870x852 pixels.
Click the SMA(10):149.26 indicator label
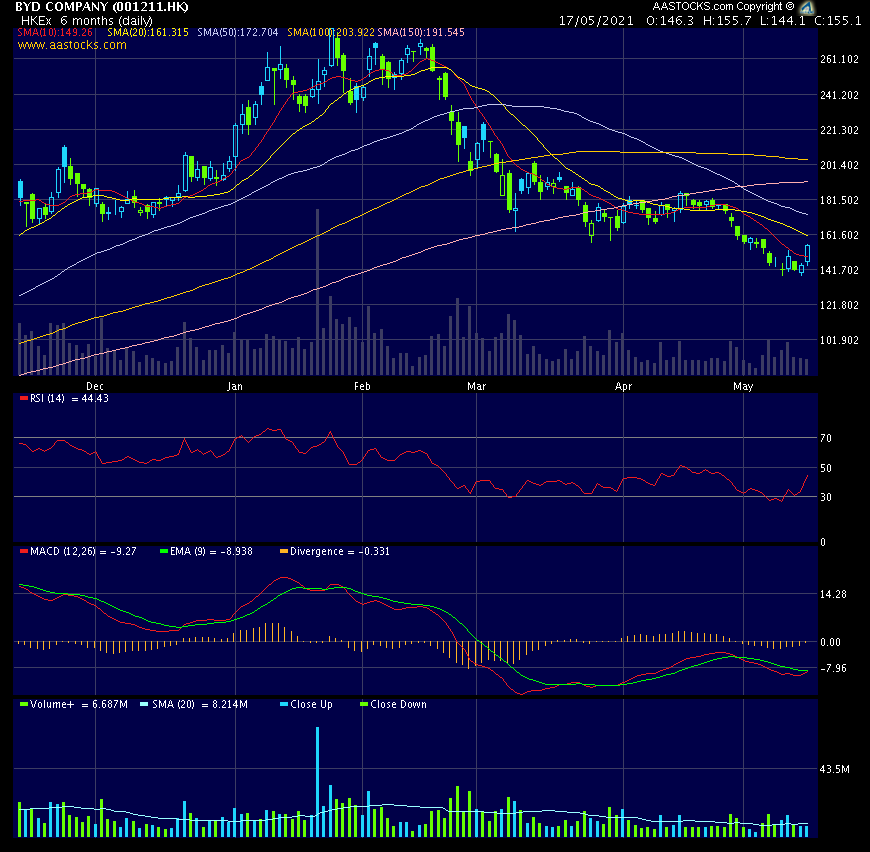point(55,32)
